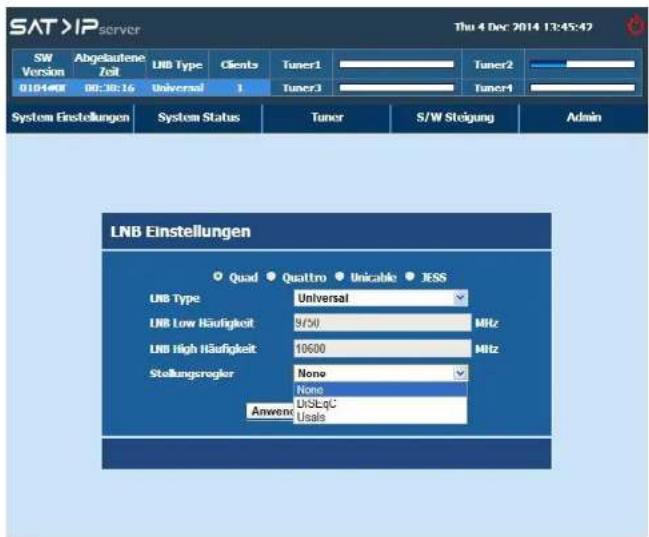Choose None in the Stellungsregler list
The height and width of the screenshot is (537, 649).
coord(380,390)
